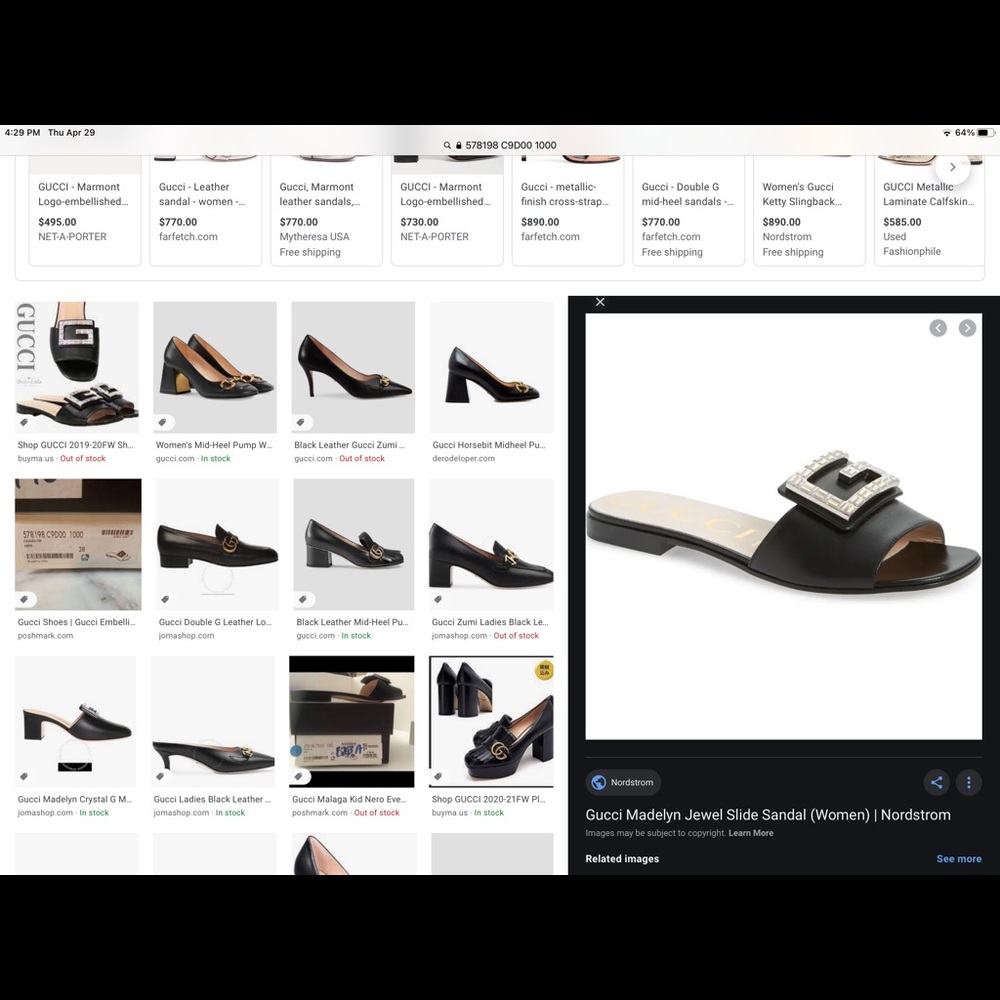Open Gucci Marmont $730.00 NET-A-PORTER listing

coord(447,210)
